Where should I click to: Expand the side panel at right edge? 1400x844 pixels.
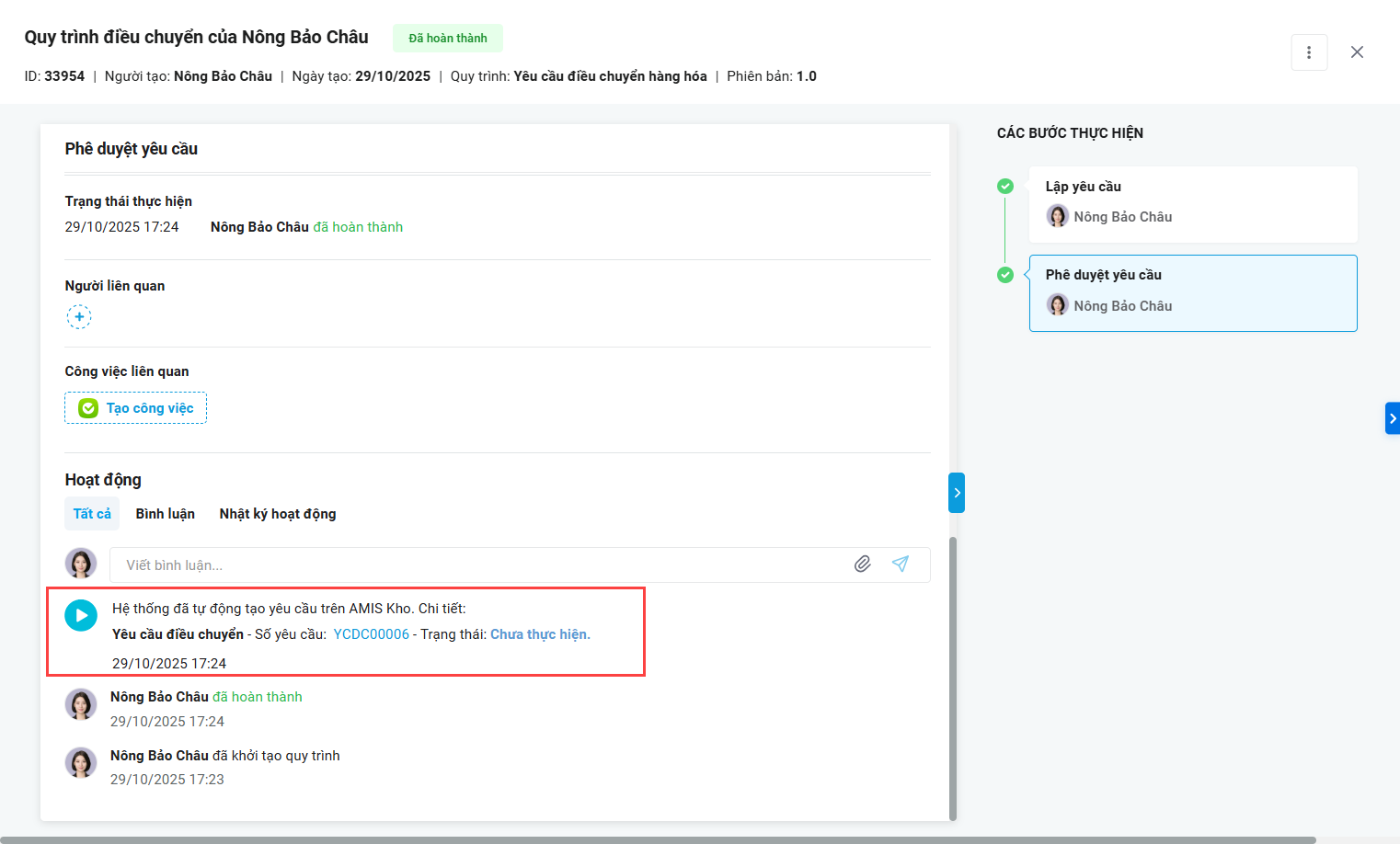click(x=1393, y=418)
